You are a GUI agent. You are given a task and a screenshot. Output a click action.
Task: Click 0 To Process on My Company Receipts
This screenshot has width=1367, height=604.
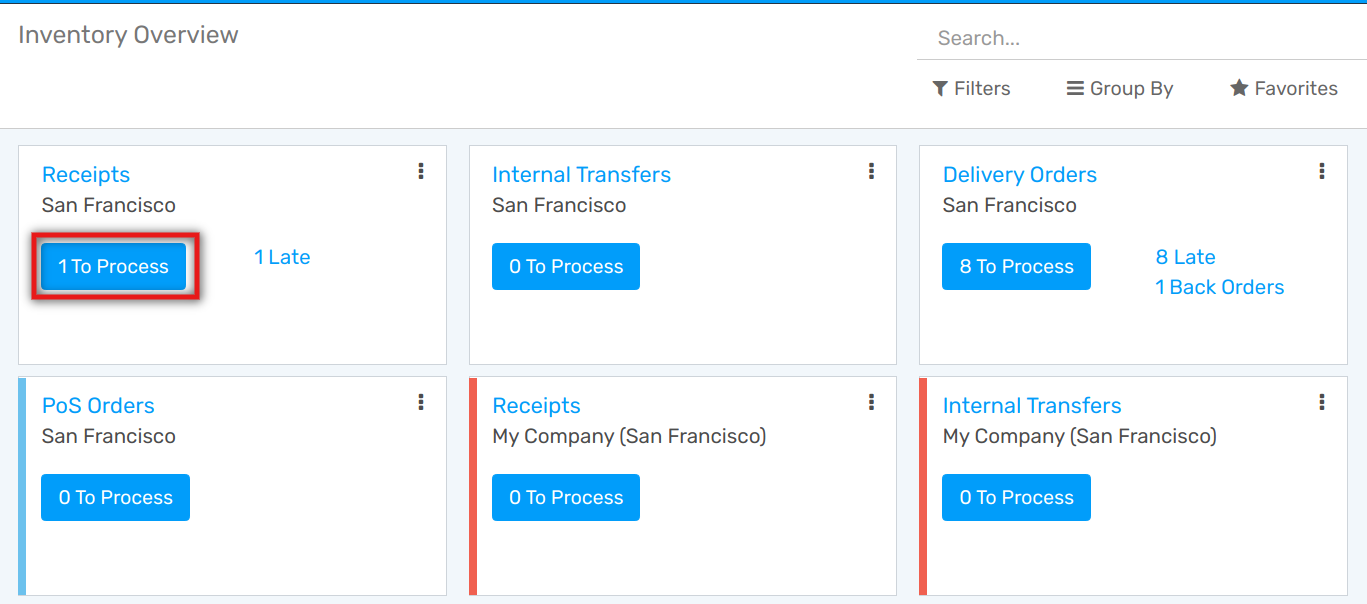pyautogui.click(x=566, y=498)
